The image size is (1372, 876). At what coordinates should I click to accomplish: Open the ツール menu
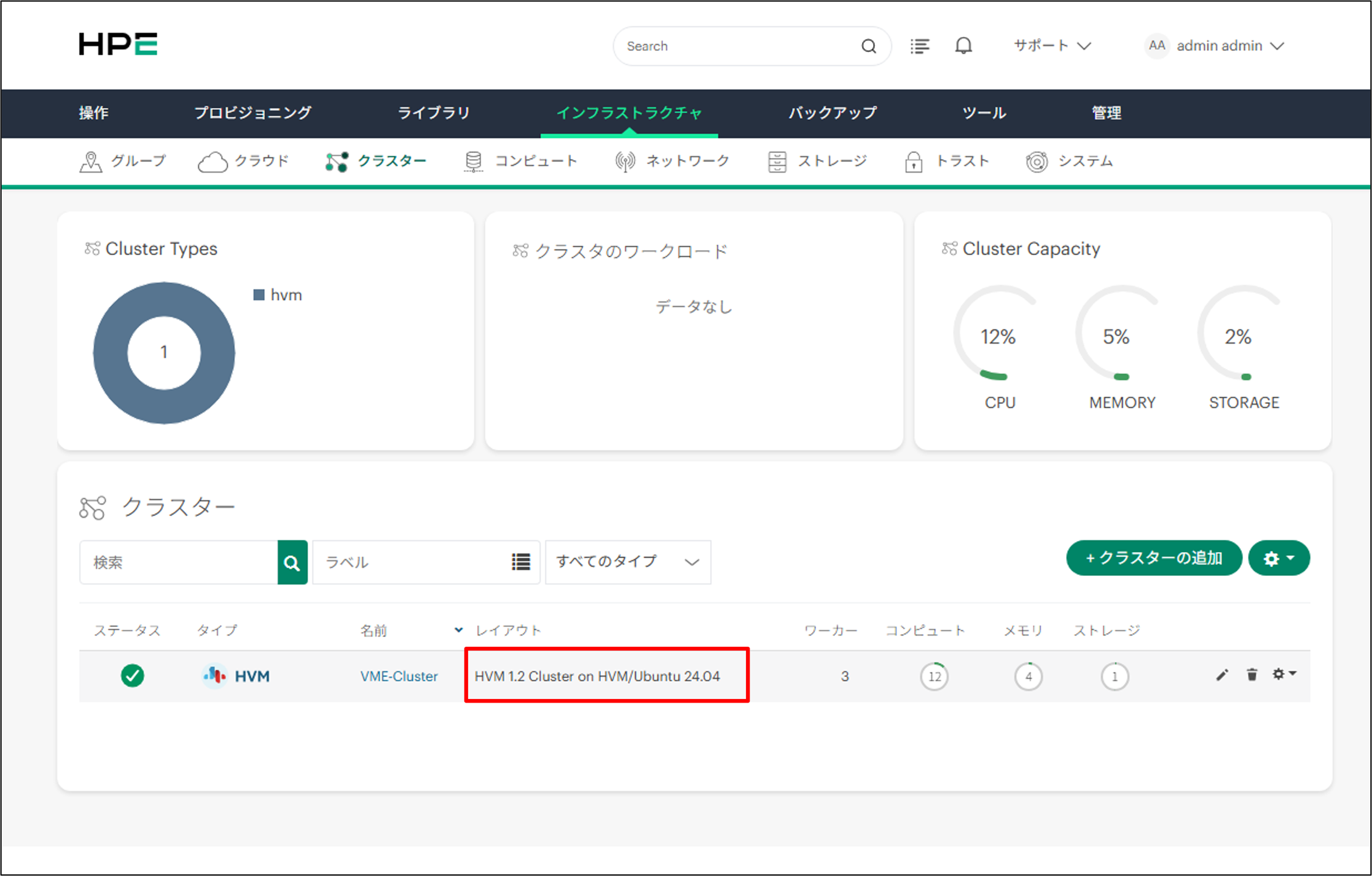(x=984, y=113)
